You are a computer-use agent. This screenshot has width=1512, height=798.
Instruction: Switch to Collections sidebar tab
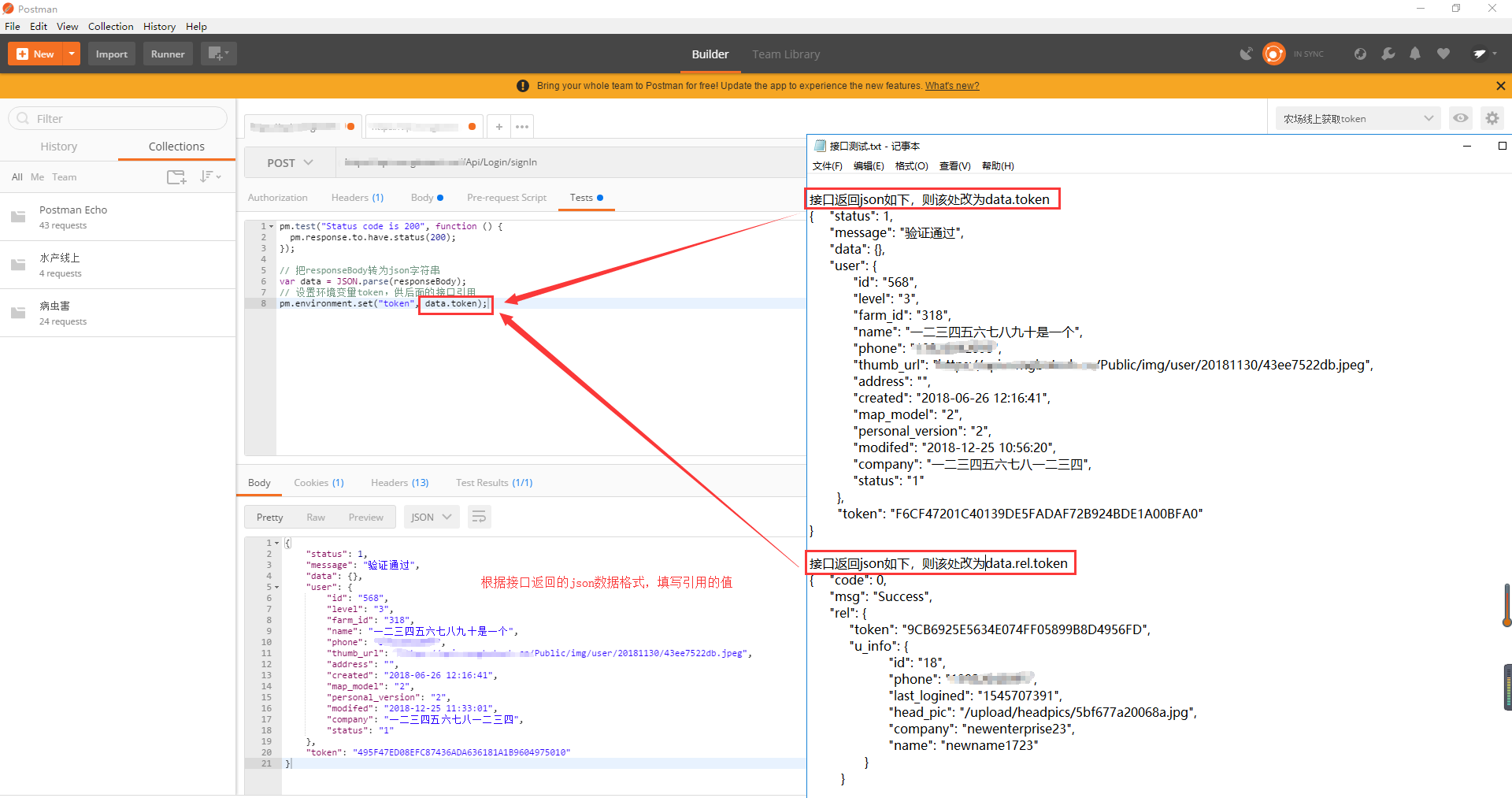click(x=176, y=147)
